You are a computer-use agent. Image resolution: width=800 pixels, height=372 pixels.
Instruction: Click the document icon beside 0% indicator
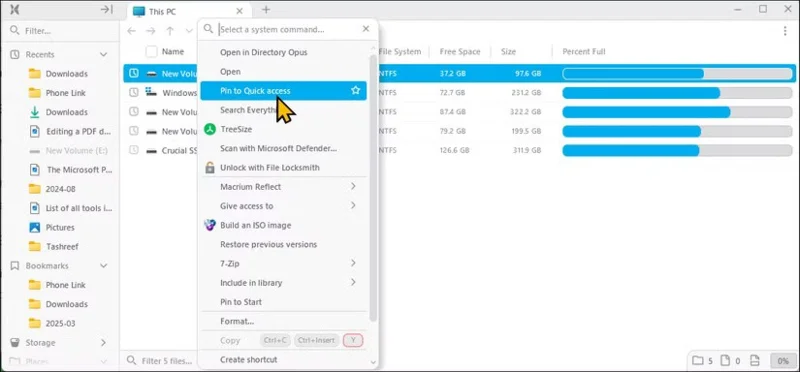(x=756, y=361)
